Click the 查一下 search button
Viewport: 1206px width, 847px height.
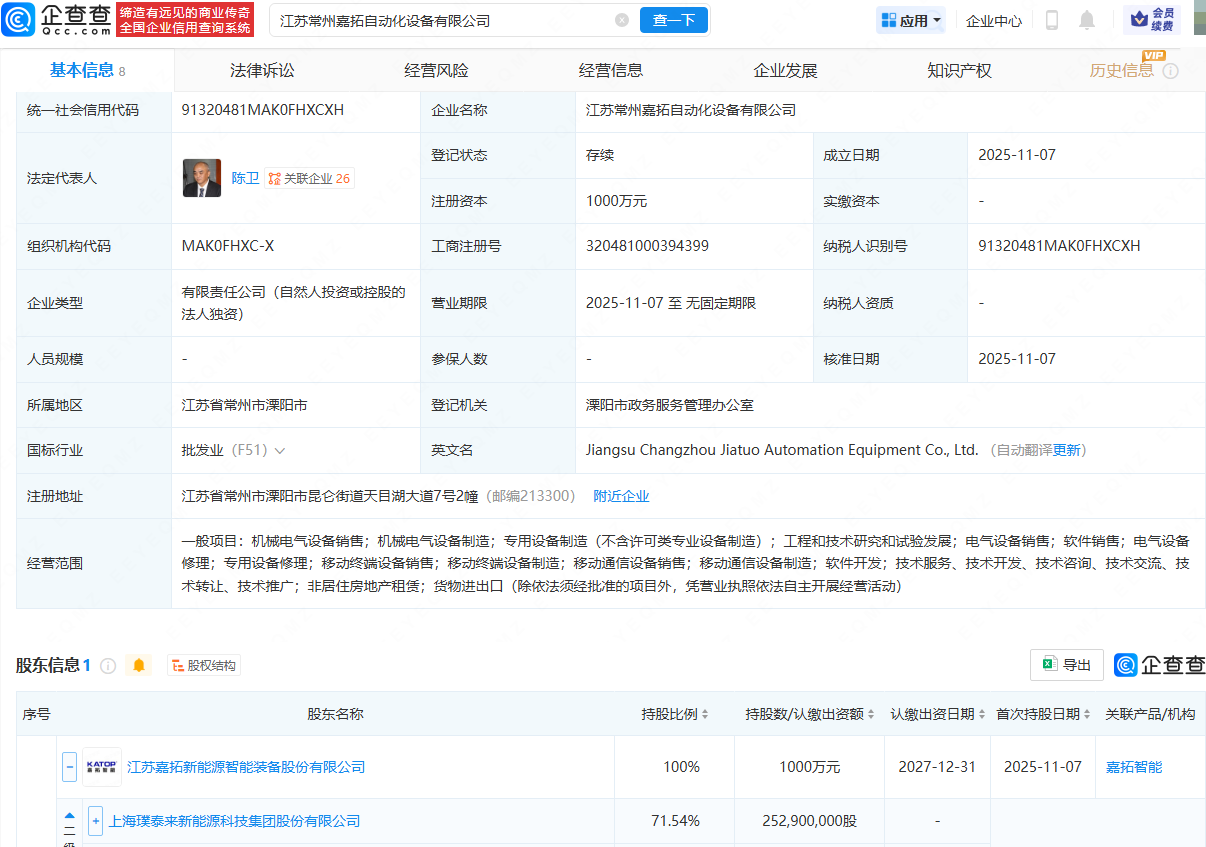click(x=673, y=19)
